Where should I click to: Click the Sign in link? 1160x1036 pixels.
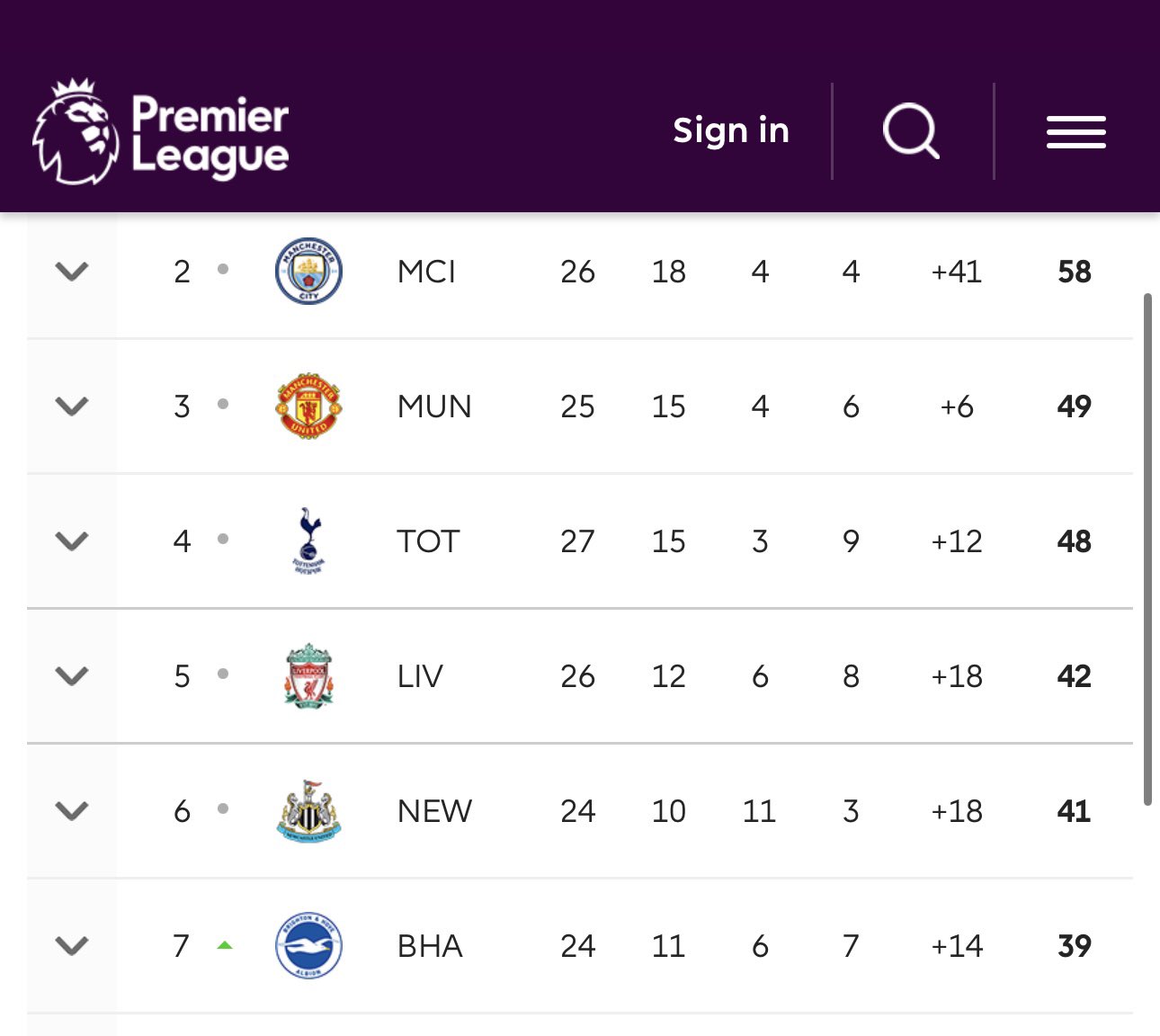tap(731, 131)
